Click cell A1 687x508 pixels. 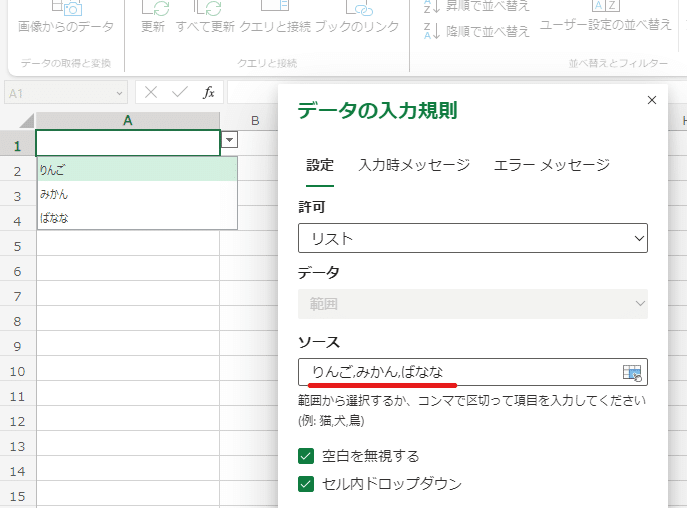point(127,143)
